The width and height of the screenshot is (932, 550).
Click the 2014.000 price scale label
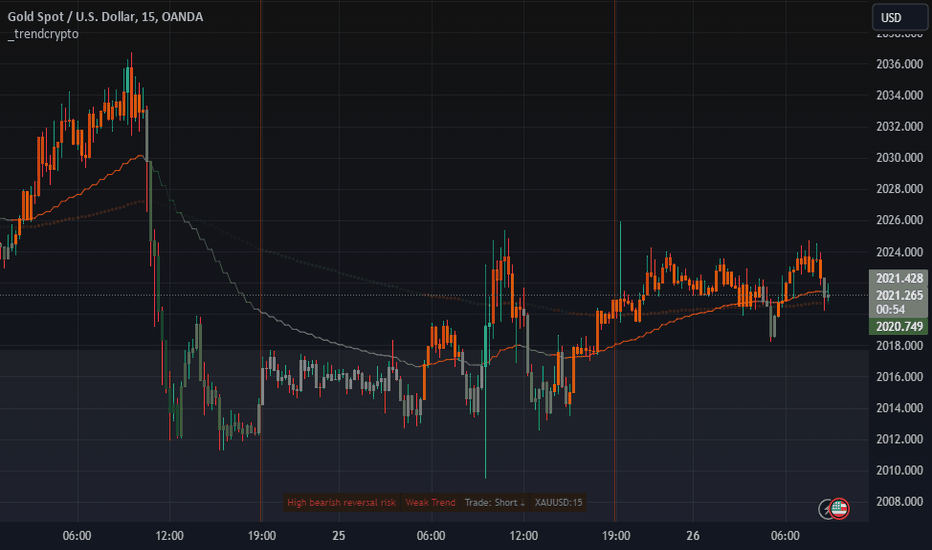[899, 408]
